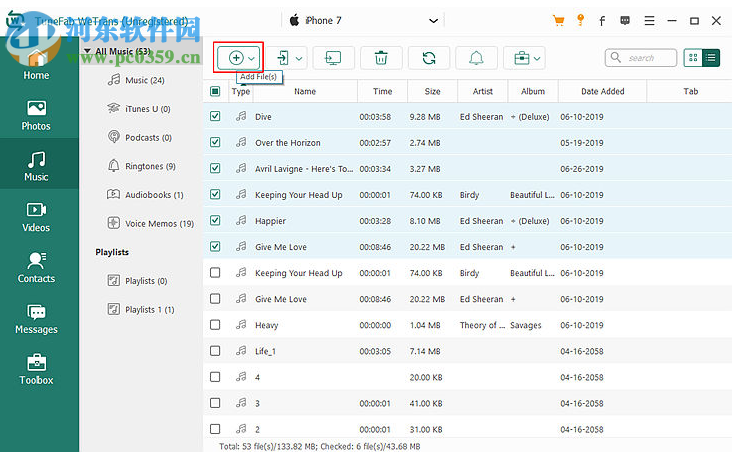The image size is (733, 458).
Task: Open the Add File(s) button
Action: [238, 58]
